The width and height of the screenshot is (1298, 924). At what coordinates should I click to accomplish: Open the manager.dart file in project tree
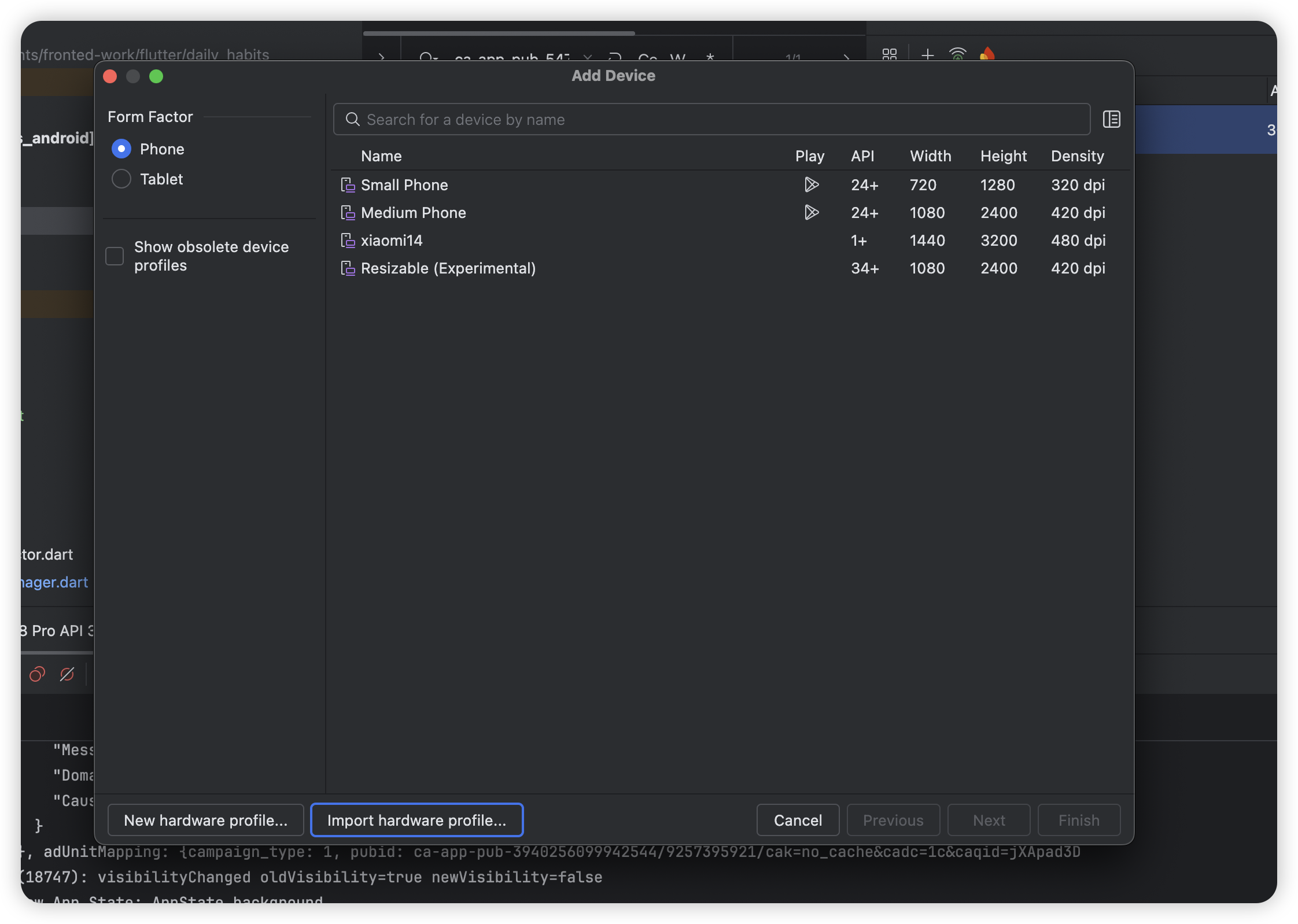click(54, 582)
